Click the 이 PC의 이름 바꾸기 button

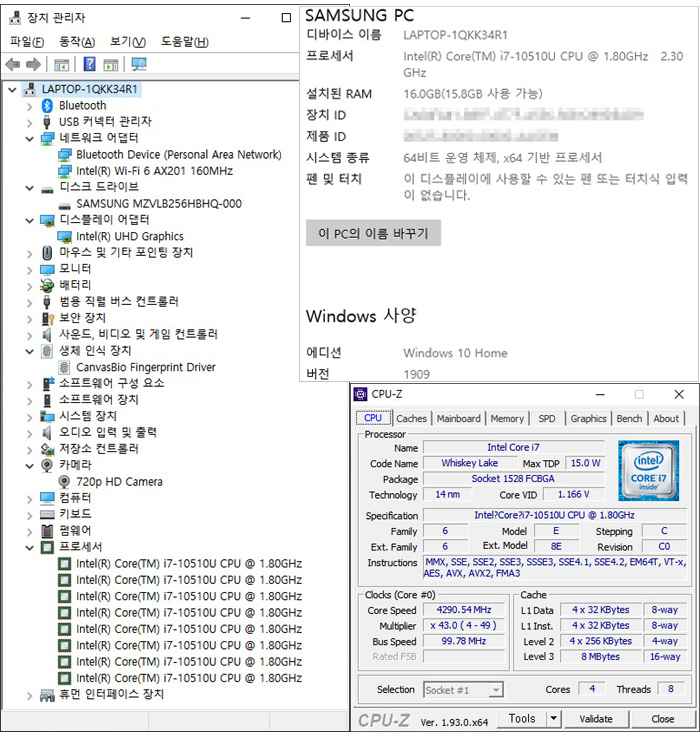pos(373,233)
